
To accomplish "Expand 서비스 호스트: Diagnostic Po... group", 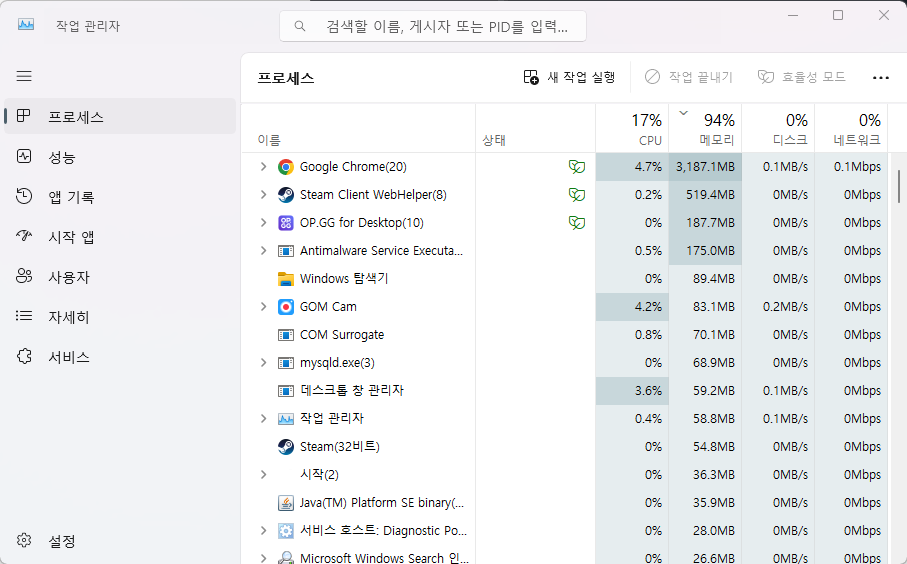I will tap(263, 530).
